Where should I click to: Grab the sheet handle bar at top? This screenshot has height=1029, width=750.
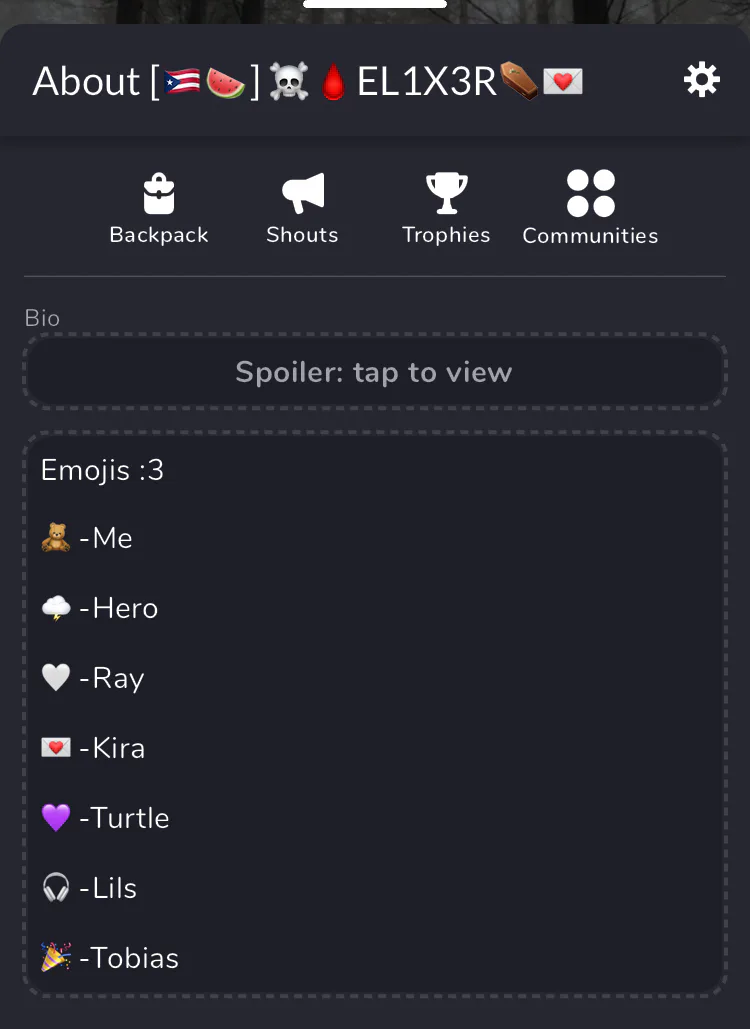[375, 4]
